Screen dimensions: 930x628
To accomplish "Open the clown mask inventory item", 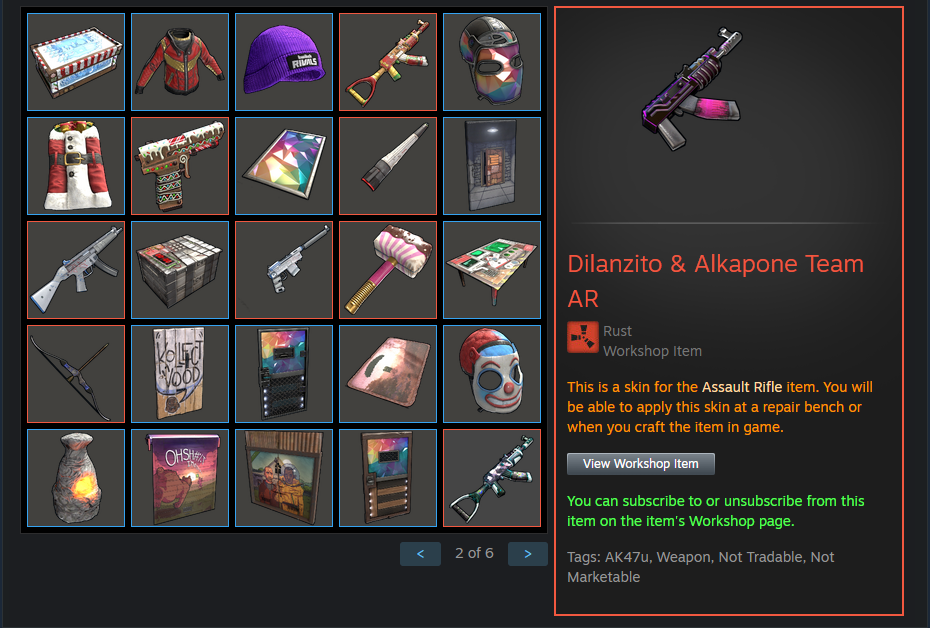I will [x=492, y=374].
